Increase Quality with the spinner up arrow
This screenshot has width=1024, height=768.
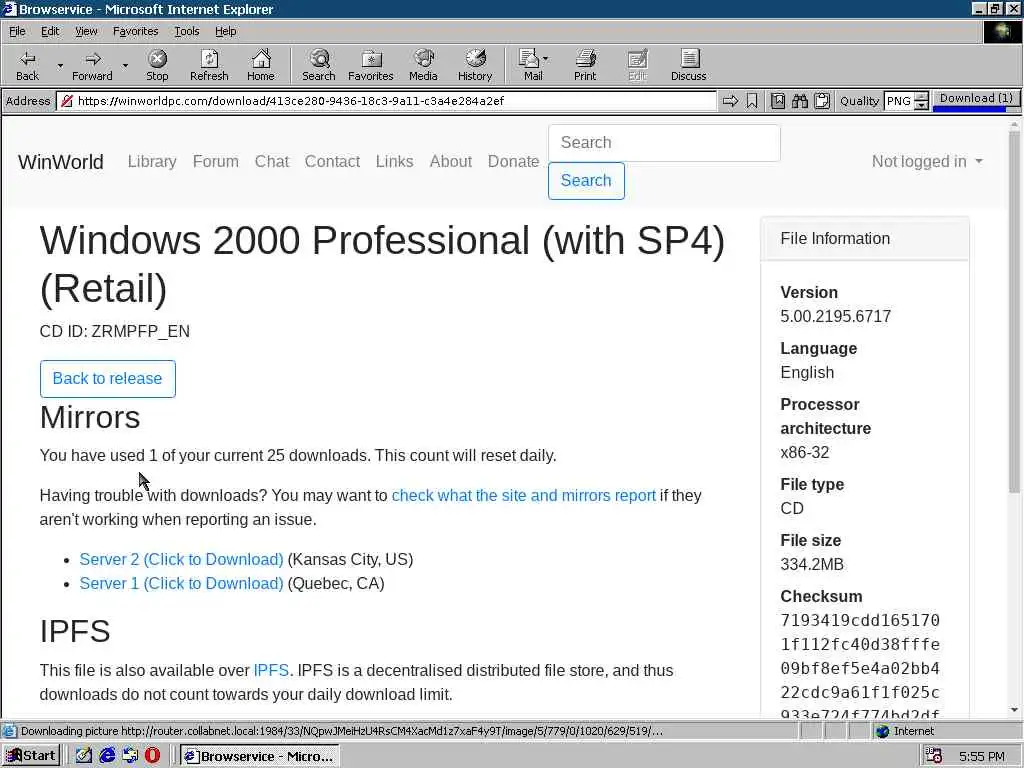click(x=921, y=97)
